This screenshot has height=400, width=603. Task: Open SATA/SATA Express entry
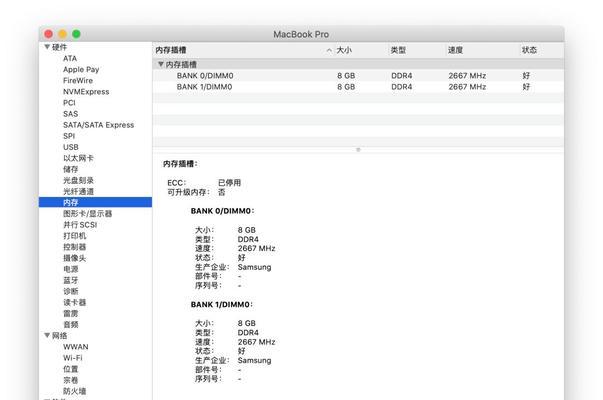(x=98, y=125)
